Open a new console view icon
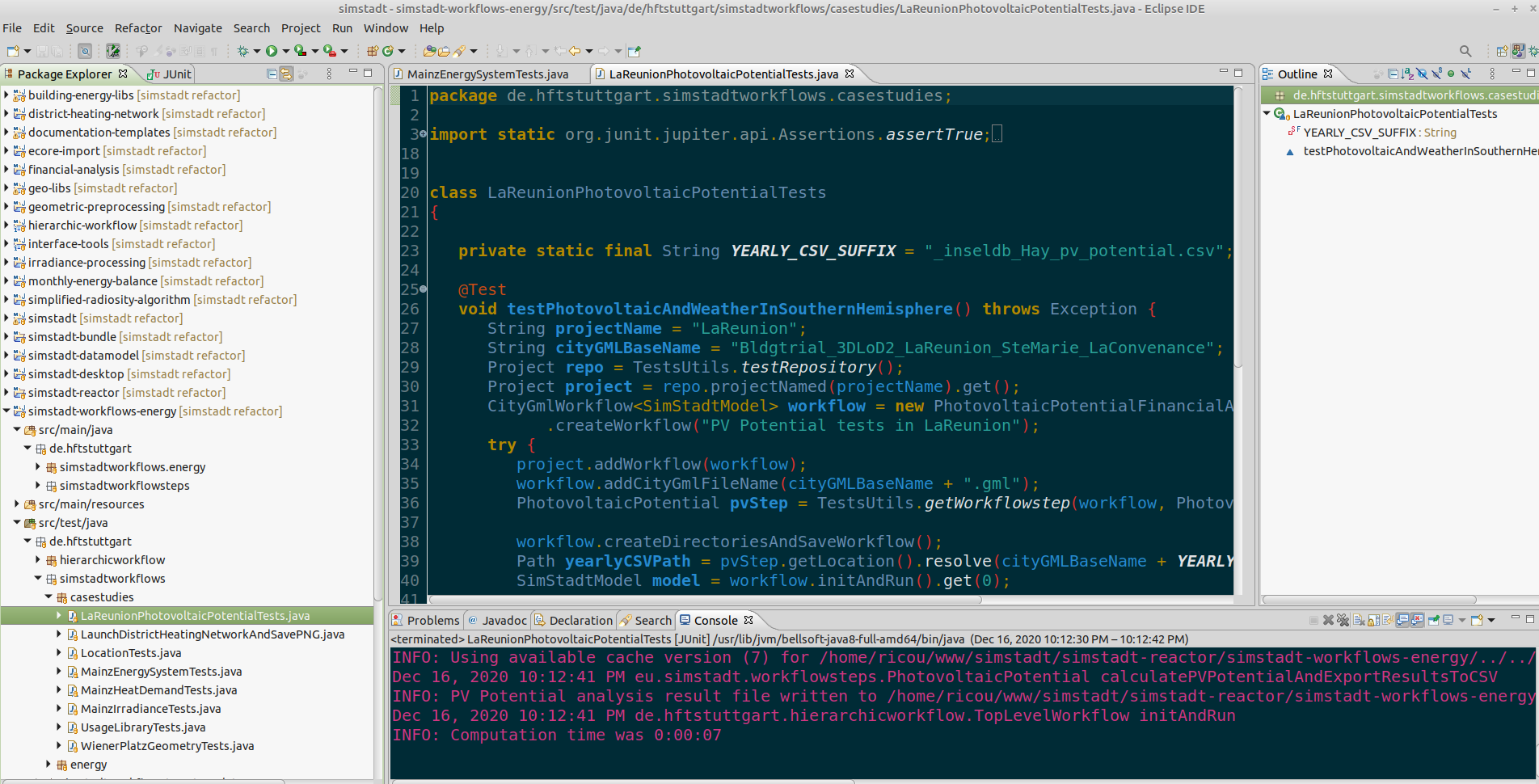Image resolution: width=1539 pixels, height=784 pixels. pos(1478,620)
